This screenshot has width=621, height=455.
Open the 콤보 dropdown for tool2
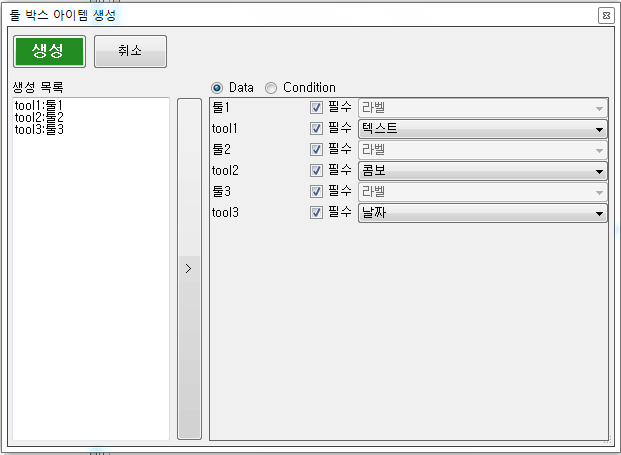tap(482, 171)
